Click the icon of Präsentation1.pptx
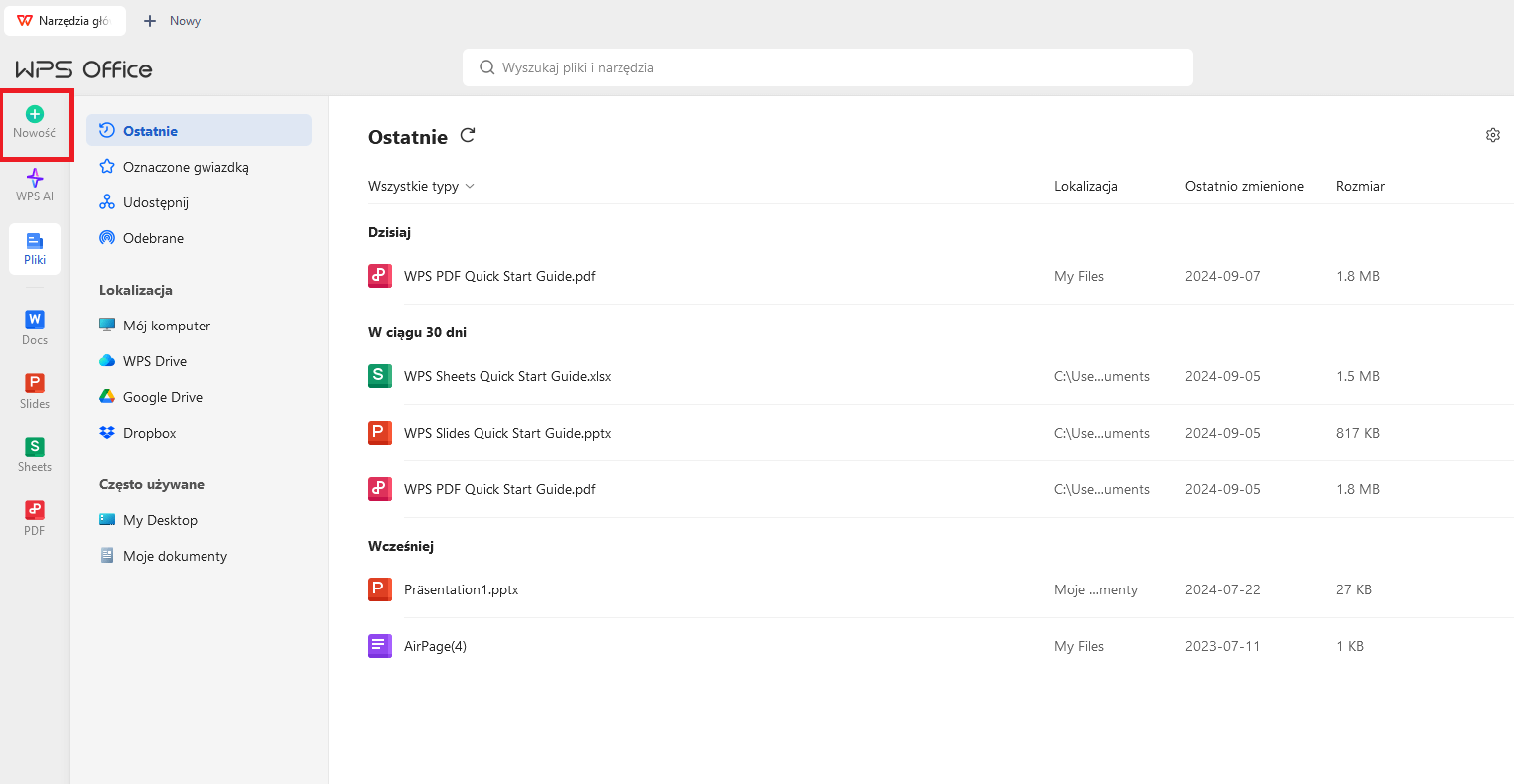The height and width of the screenshot is (784, 1514). [380, 589]
